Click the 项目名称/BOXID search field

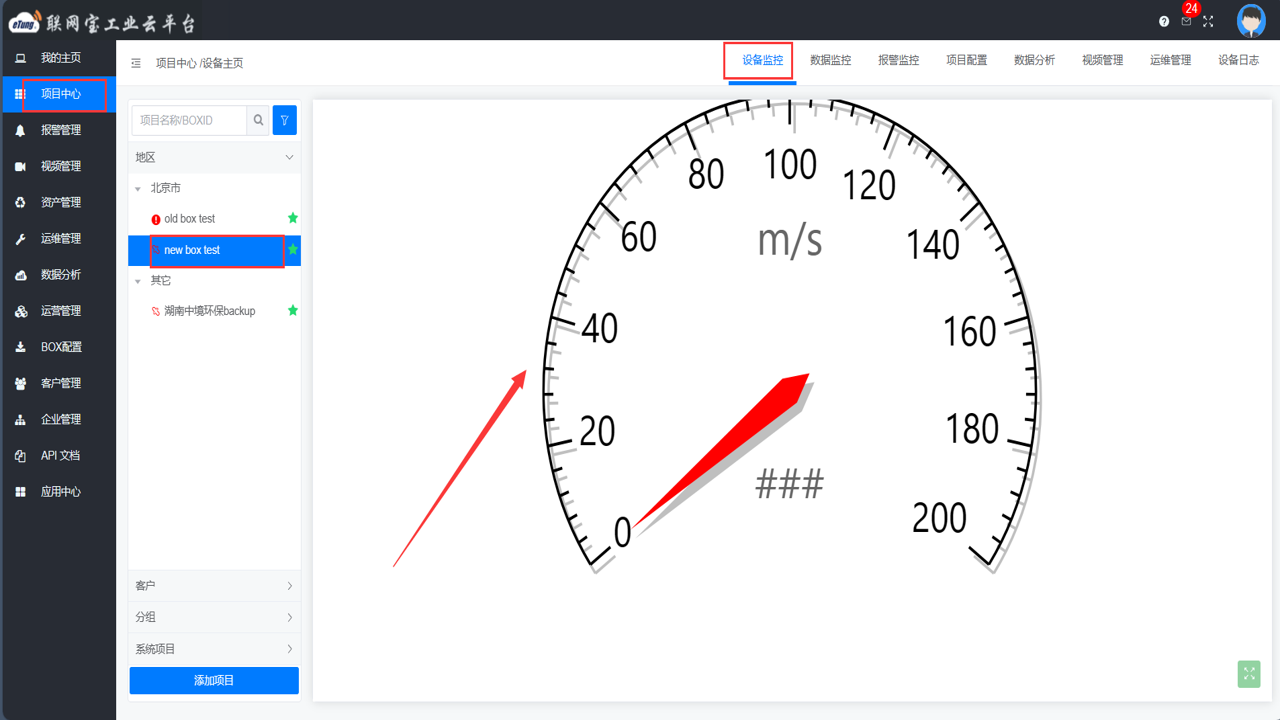[x=189, y=120]
